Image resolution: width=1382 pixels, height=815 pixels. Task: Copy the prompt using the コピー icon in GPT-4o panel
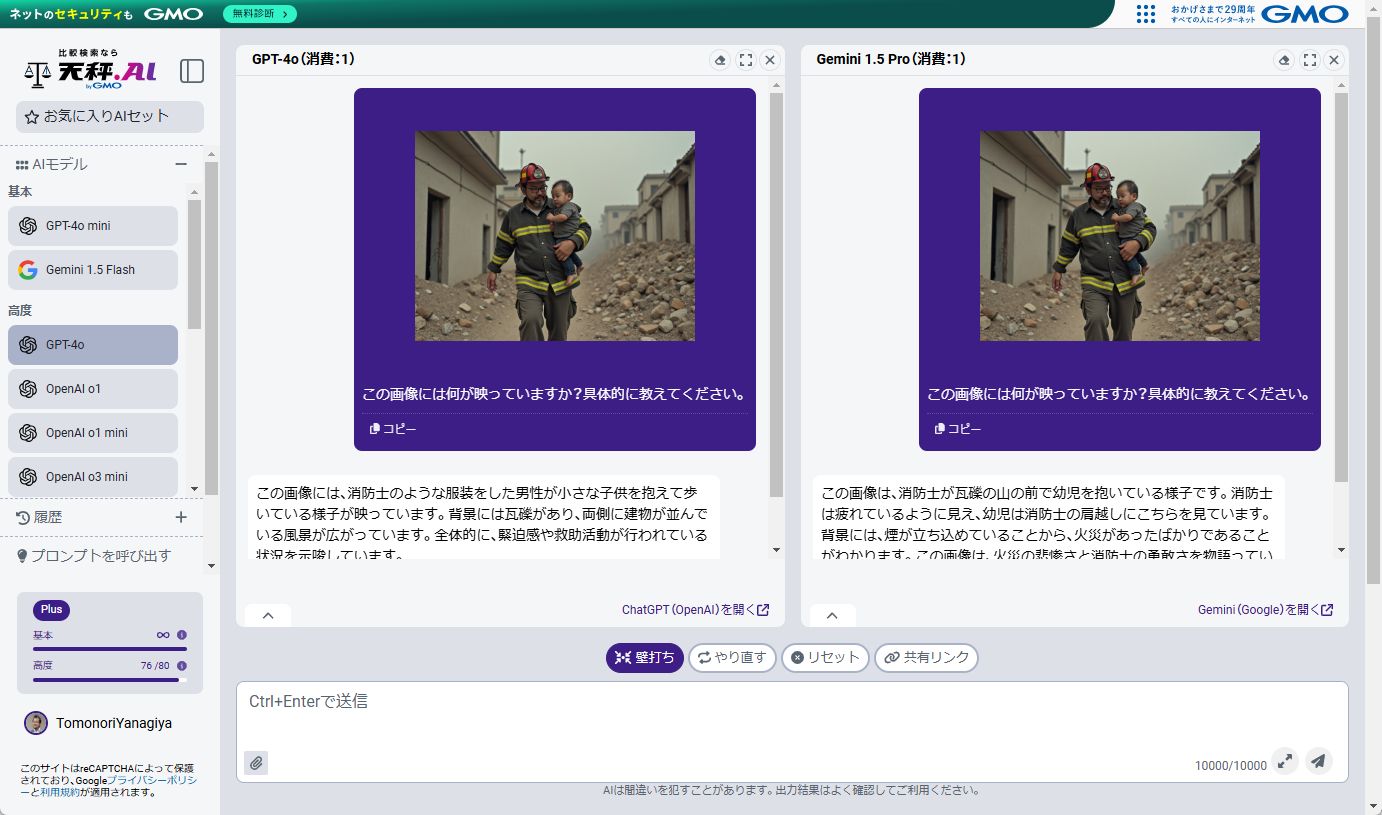click(390, 428)
